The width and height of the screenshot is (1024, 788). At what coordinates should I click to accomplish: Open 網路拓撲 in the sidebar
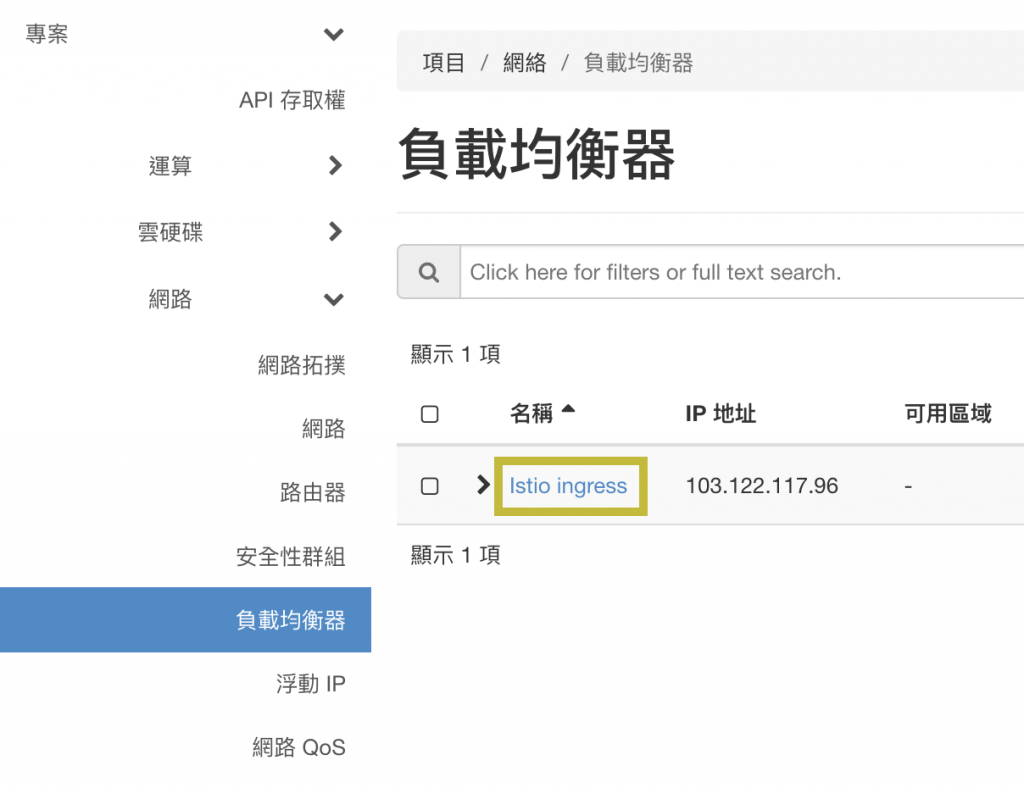click(301, 365)
